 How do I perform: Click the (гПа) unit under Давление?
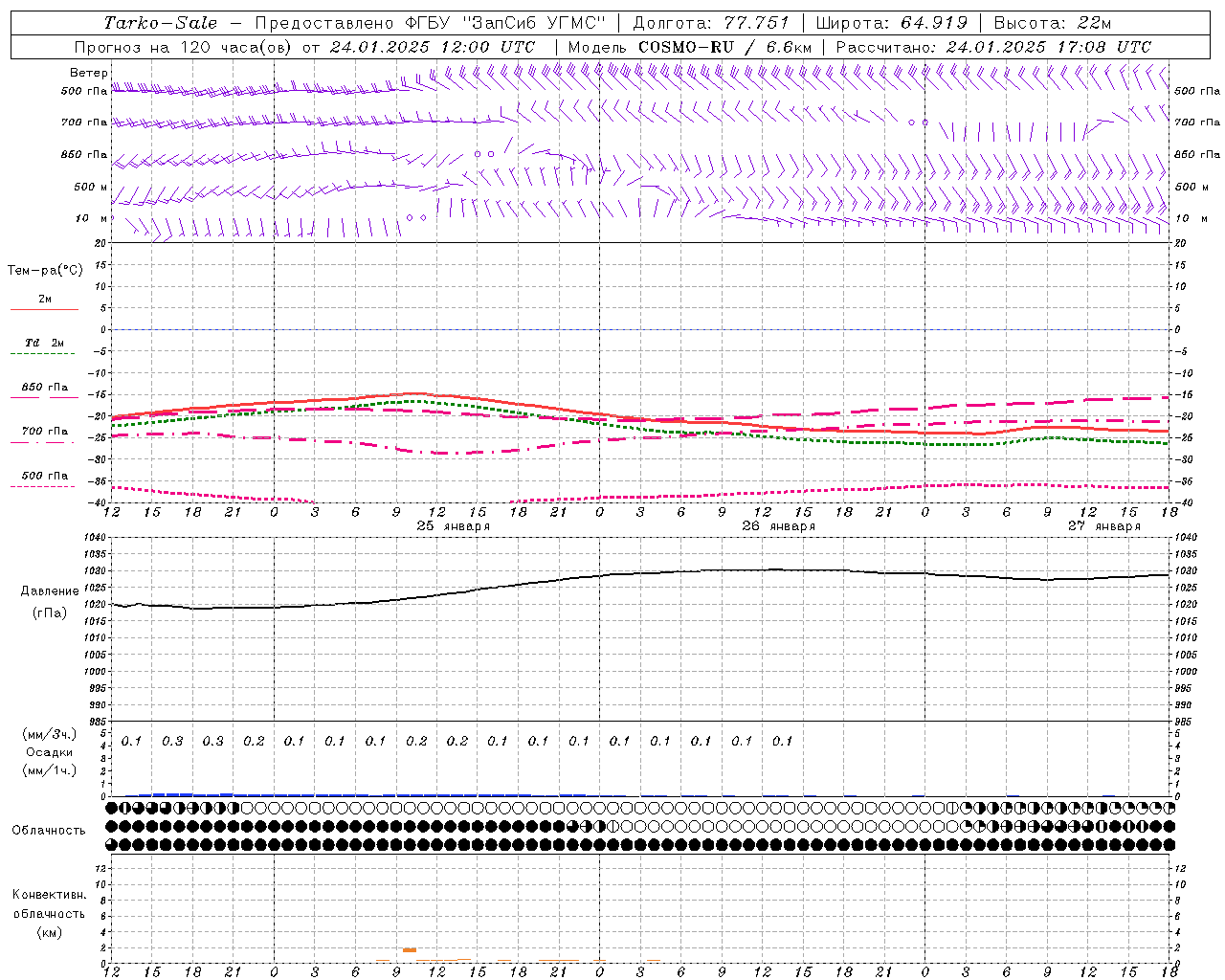tap(50, 613)
